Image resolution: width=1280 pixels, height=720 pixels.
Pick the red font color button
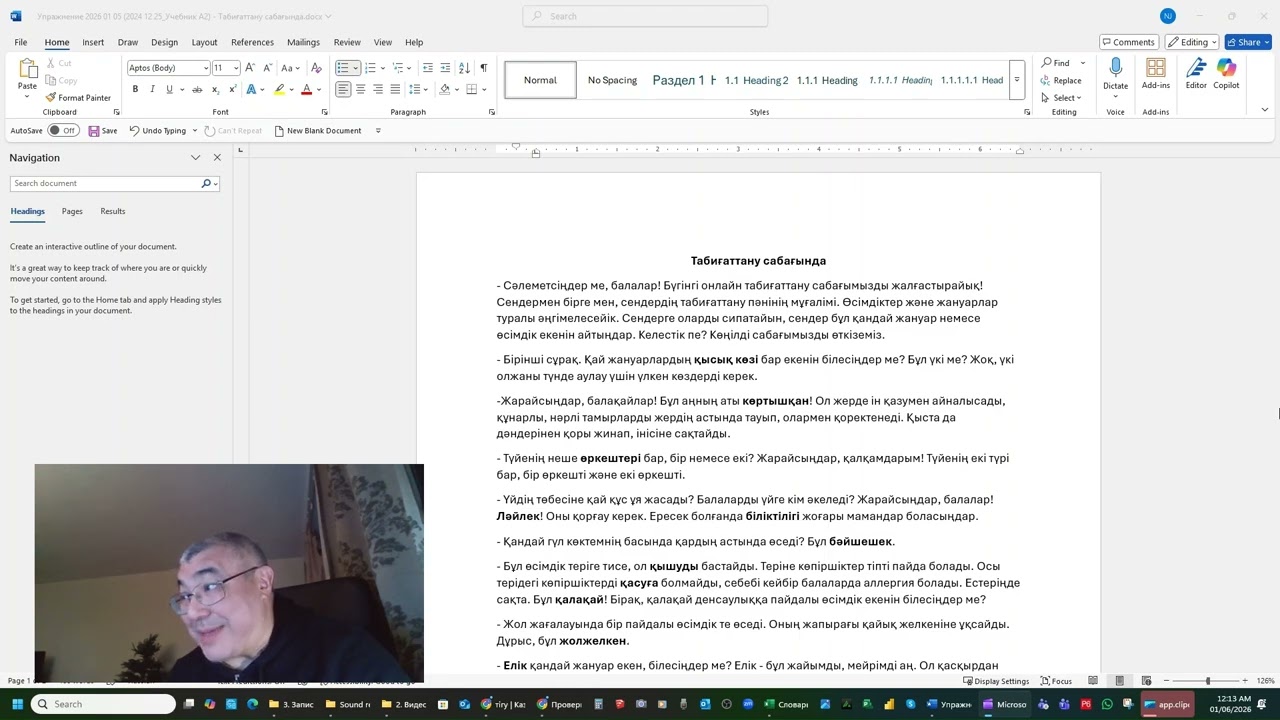306,89
